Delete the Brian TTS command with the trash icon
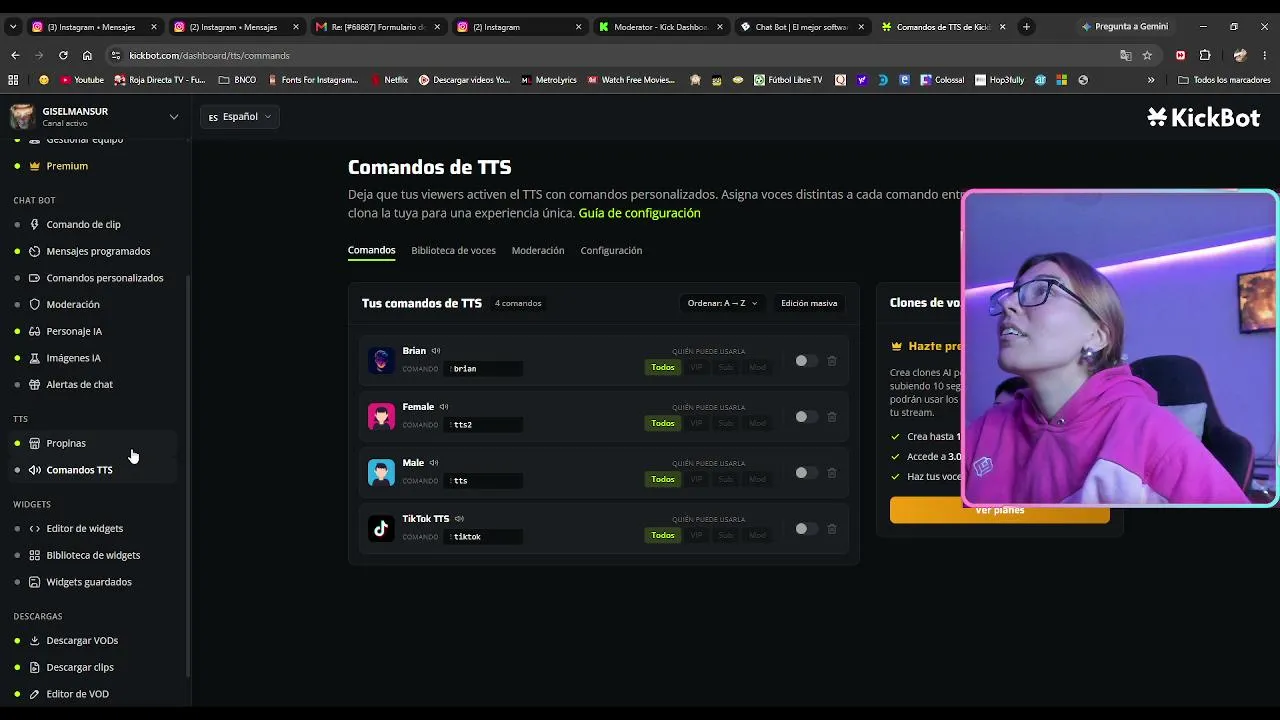 [x=831, y=361]
